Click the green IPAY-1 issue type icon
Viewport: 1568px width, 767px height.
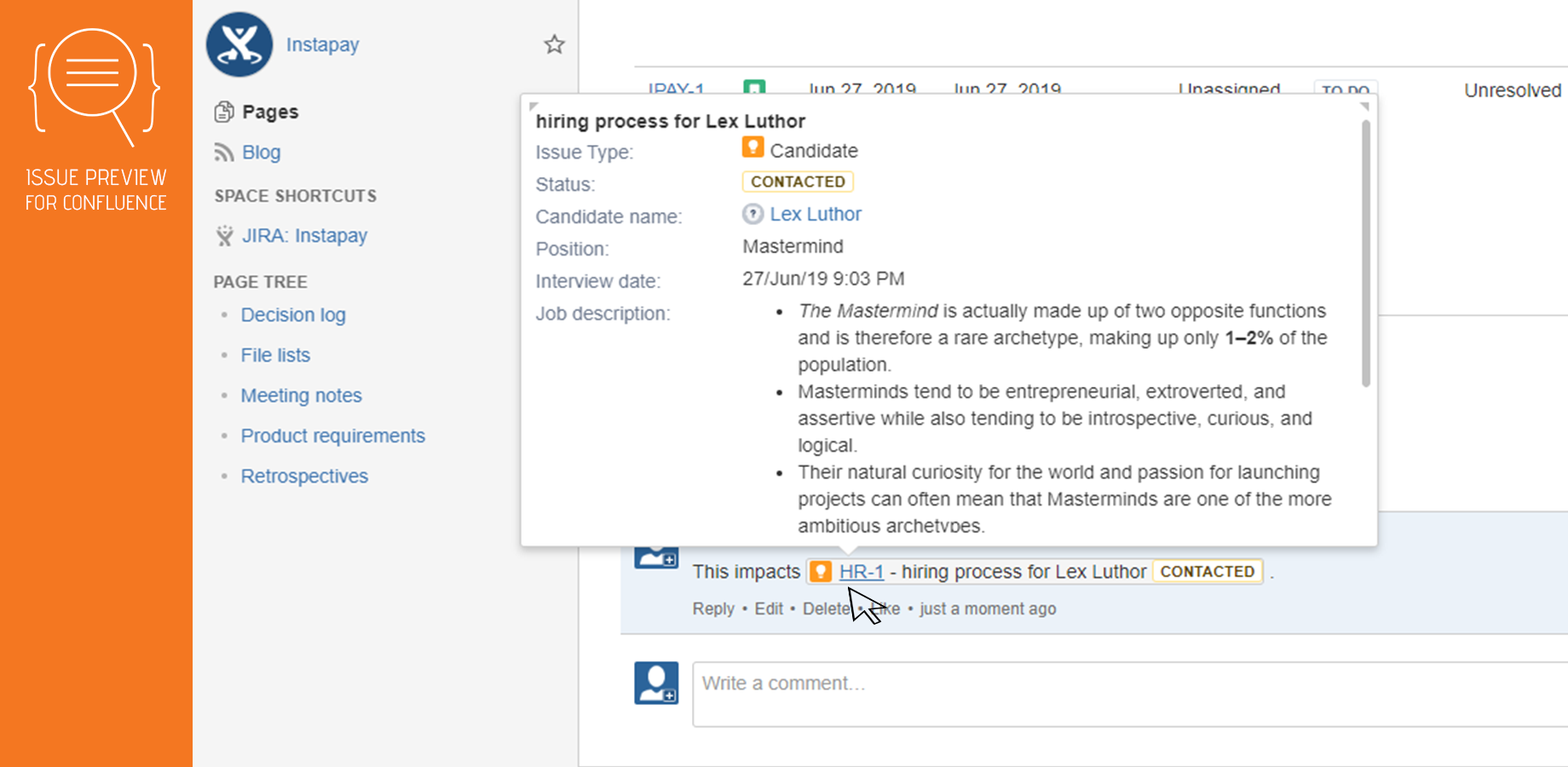click(754, 88)
